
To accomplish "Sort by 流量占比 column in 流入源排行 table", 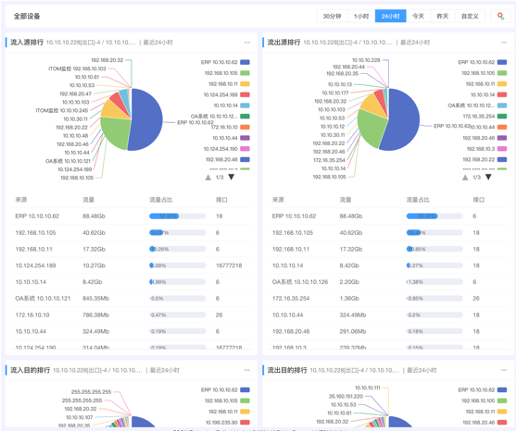I will tap(161, 200).
